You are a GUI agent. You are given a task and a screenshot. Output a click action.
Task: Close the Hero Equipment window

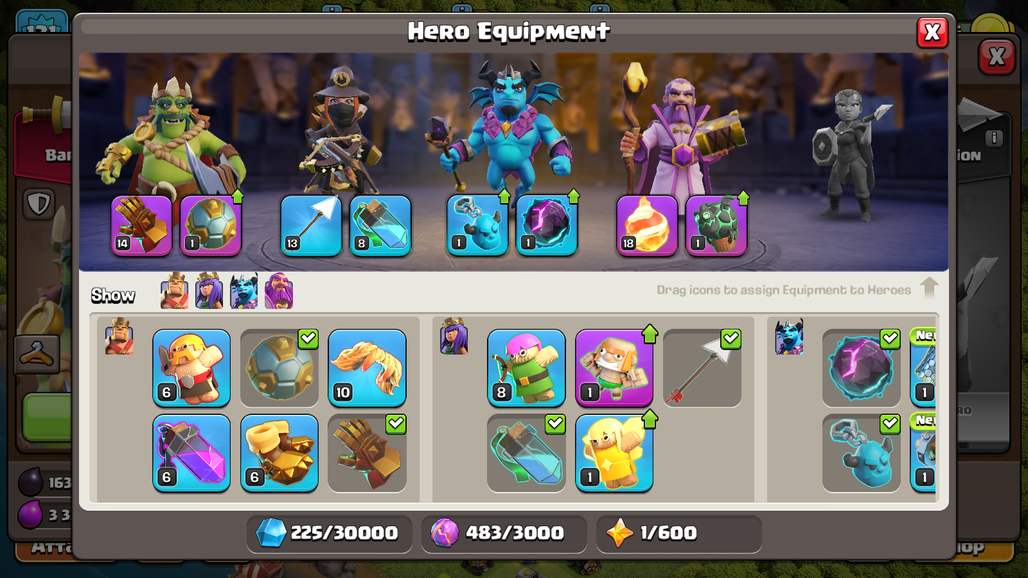pyautogui.click(x=932, y=32)
